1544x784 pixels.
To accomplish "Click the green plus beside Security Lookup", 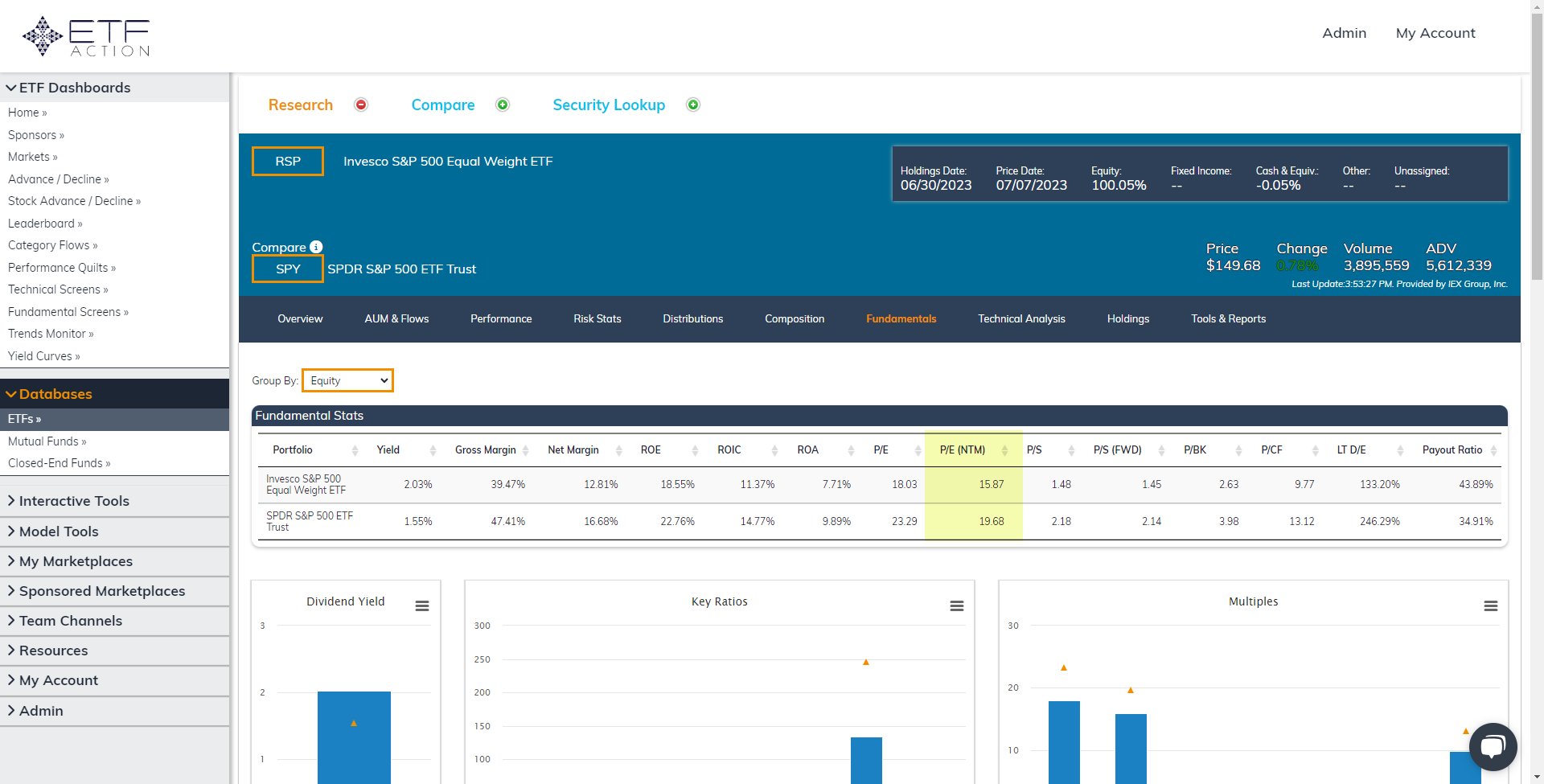I will click(692, 105).
